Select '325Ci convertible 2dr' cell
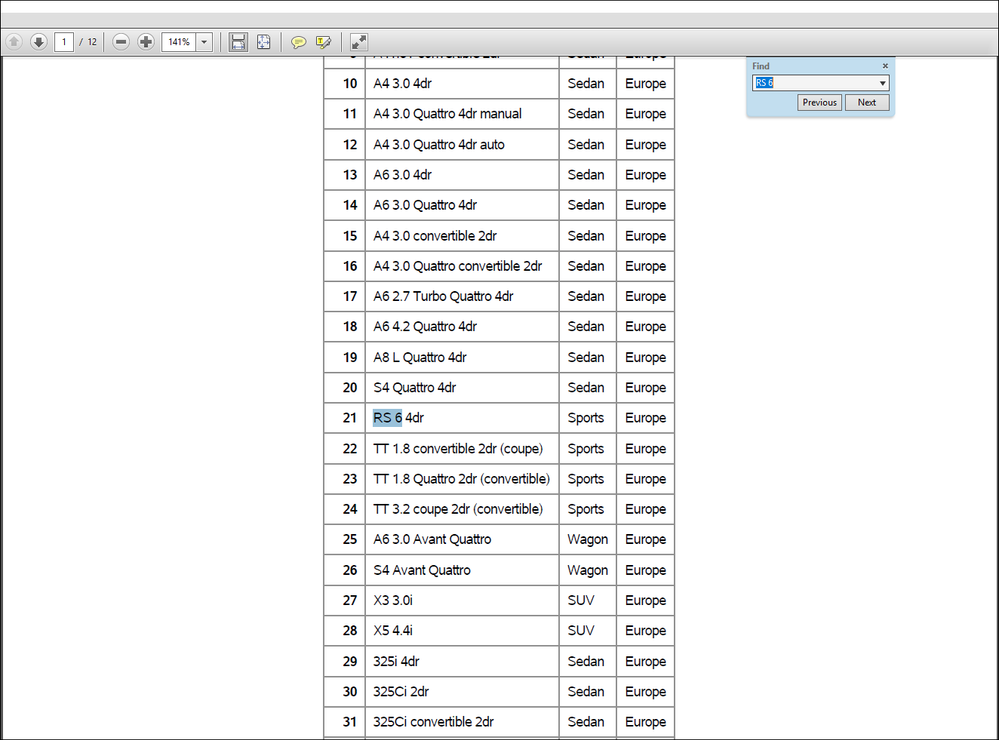The image size is (999, 740). pyautogui.click(x=462, y=722)
